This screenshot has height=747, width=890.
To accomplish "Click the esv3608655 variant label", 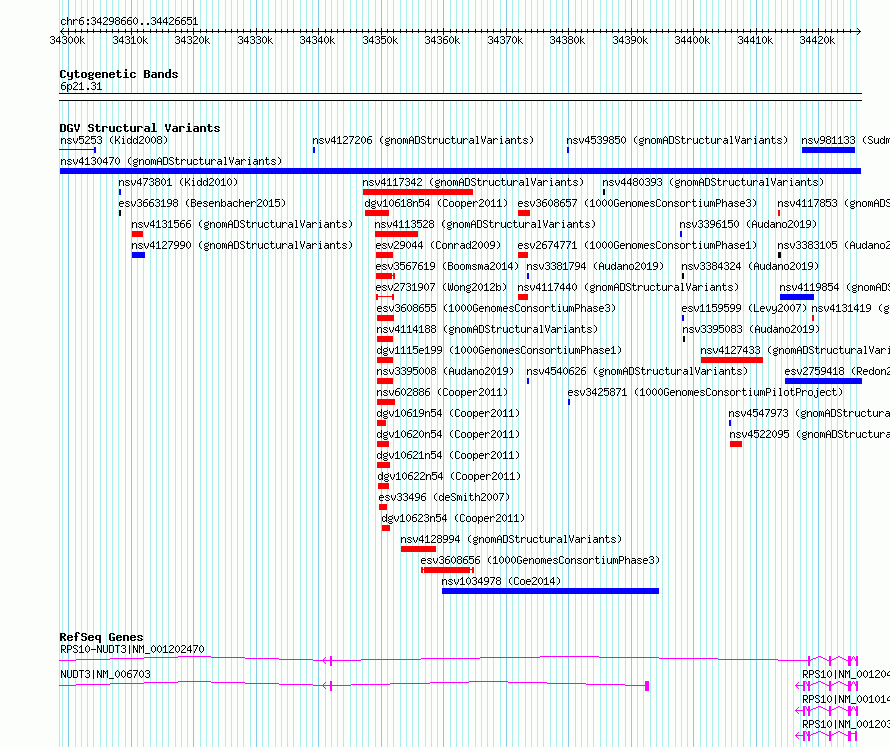I will [496, 308].
